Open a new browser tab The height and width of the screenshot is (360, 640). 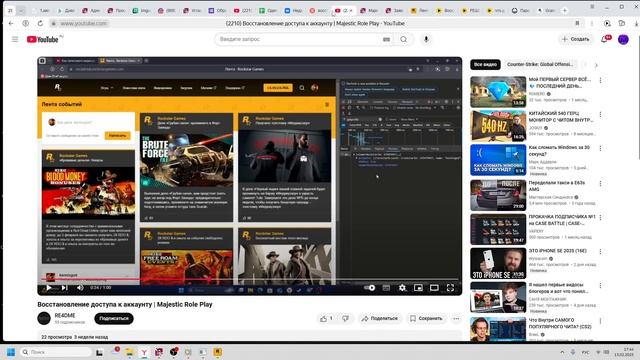coord(565,11)
